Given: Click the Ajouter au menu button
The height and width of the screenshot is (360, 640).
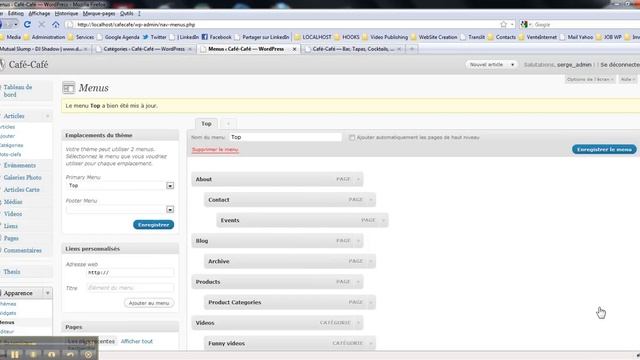Looking at the screenshot, I should [x=149, y=303].
